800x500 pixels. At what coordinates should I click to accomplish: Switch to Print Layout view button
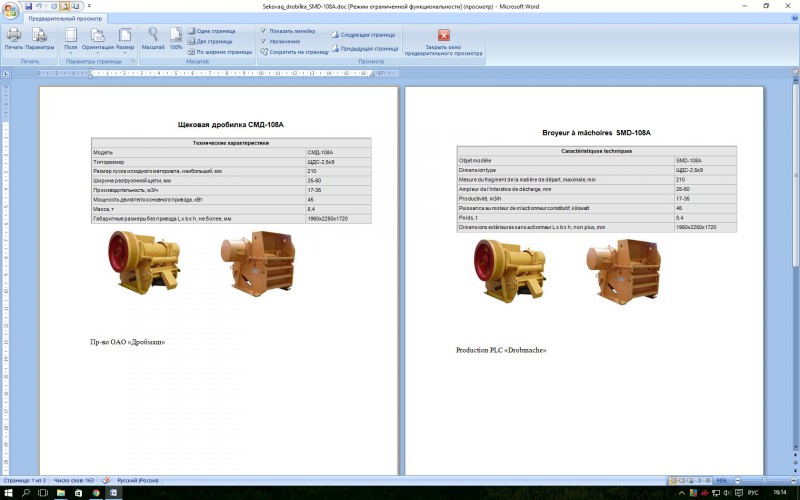673,481
